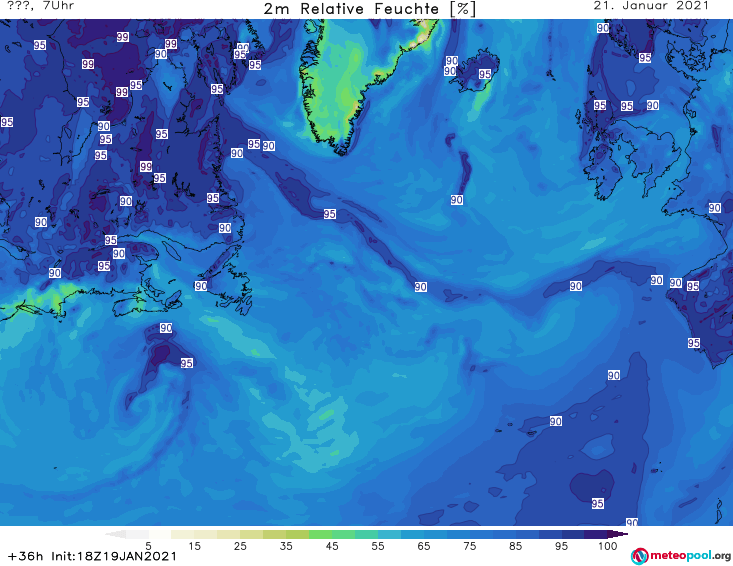The width and height of the screenshot is (733, 566).
Task: Pick the green legend swatch between 45 and 55
Action: coord(343,534)
